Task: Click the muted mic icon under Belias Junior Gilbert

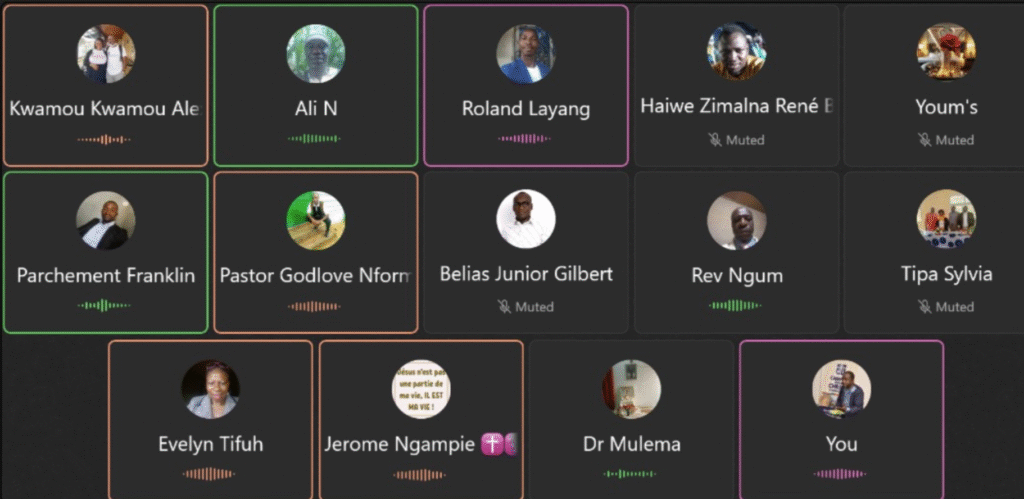Action: coord(505,306)
